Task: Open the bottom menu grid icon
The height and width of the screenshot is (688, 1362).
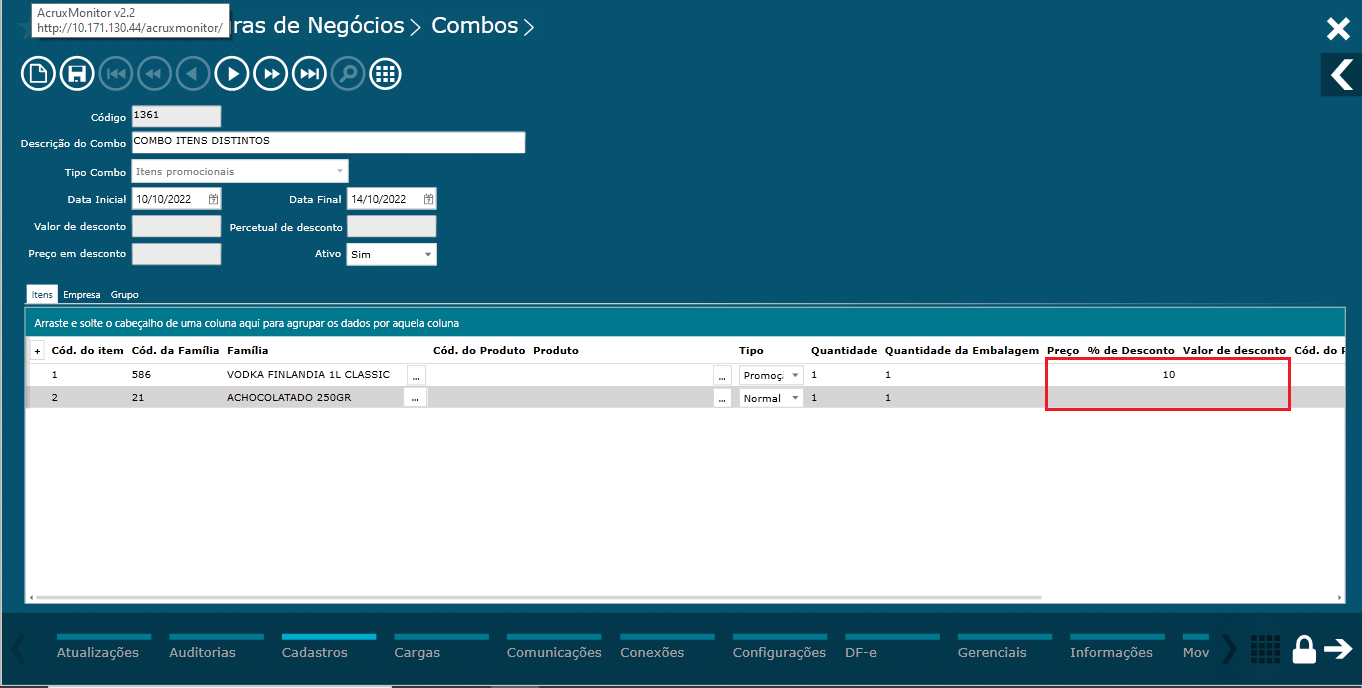Action: click(1265, 649)
